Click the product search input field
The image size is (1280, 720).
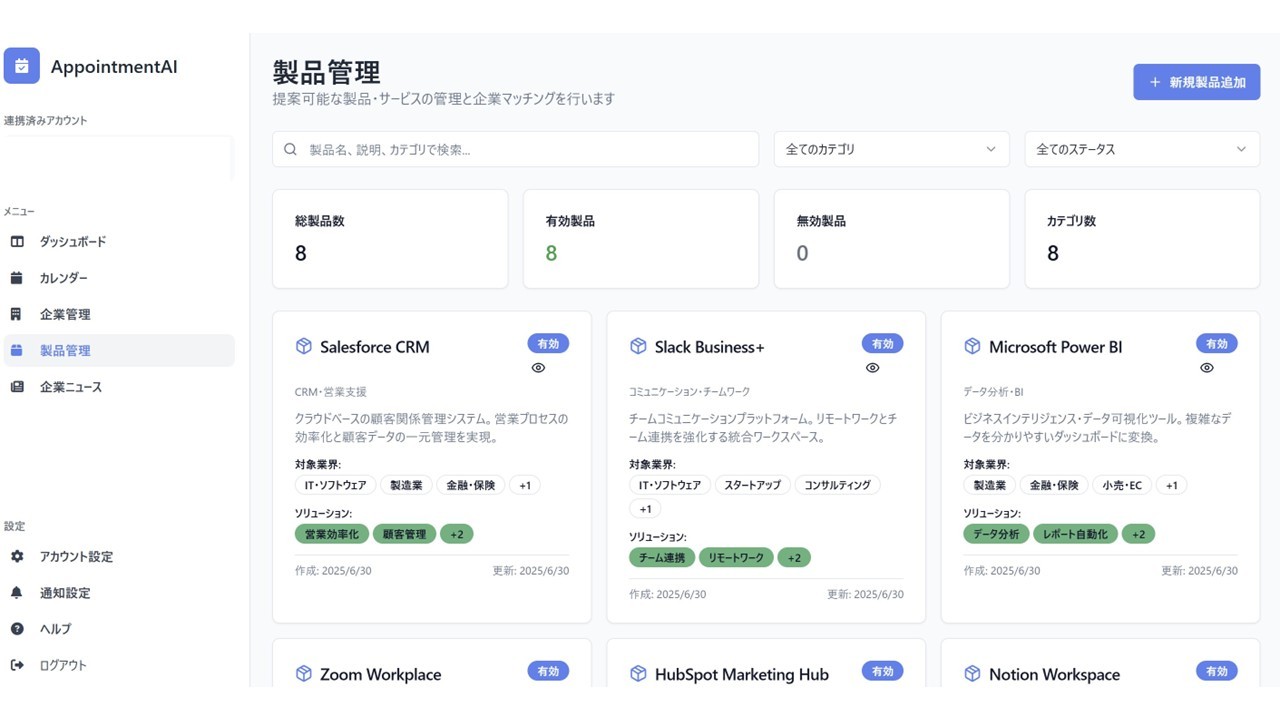[515, 149]
